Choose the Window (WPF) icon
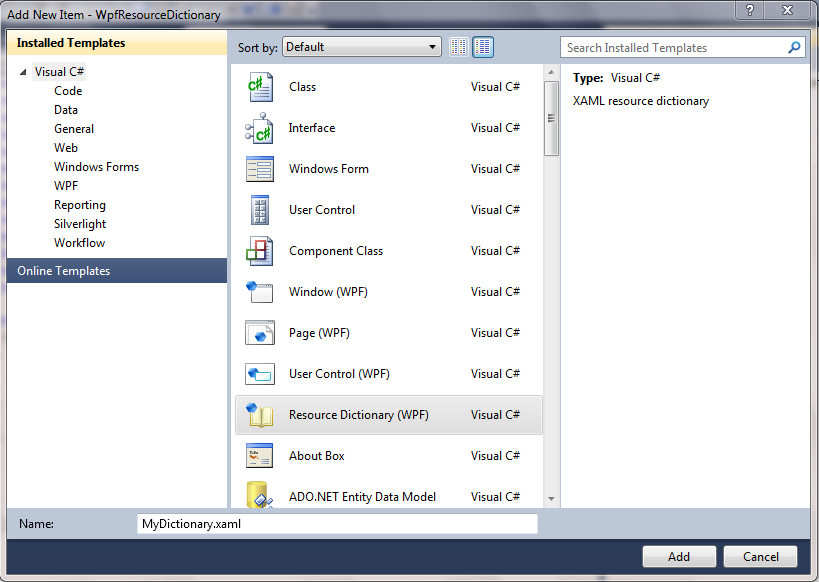The image size is (819, 582). 260,292
